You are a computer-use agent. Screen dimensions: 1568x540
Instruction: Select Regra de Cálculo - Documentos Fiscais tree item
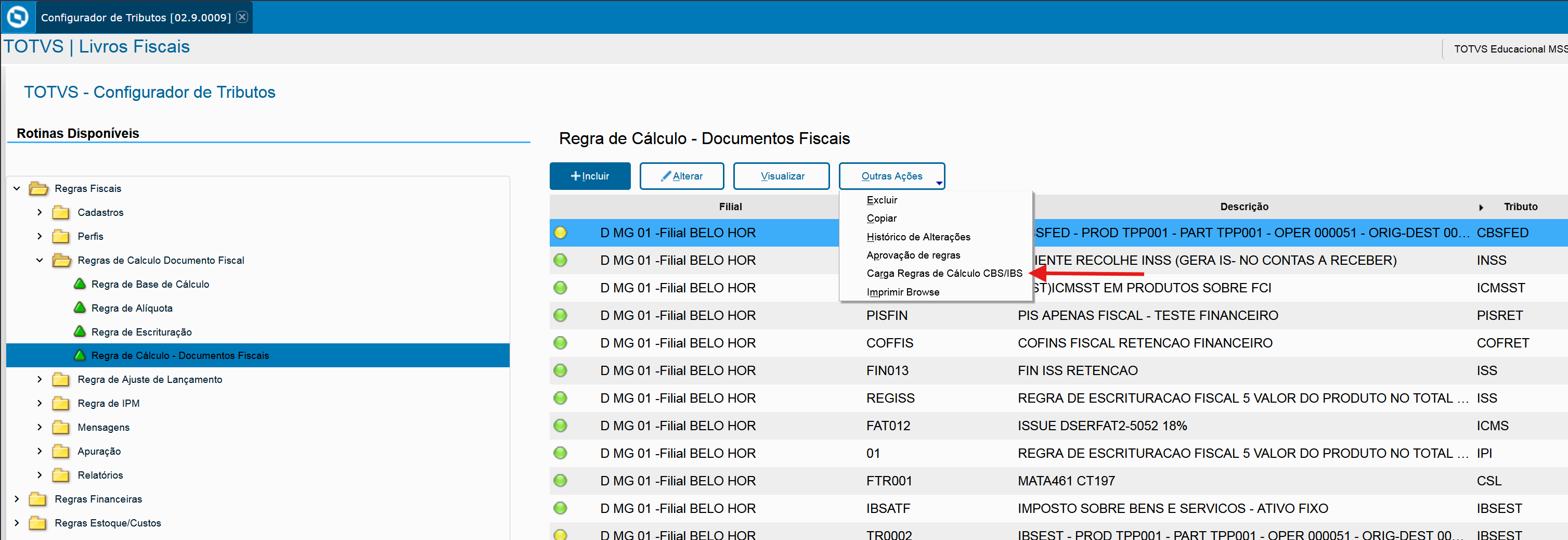258,355
